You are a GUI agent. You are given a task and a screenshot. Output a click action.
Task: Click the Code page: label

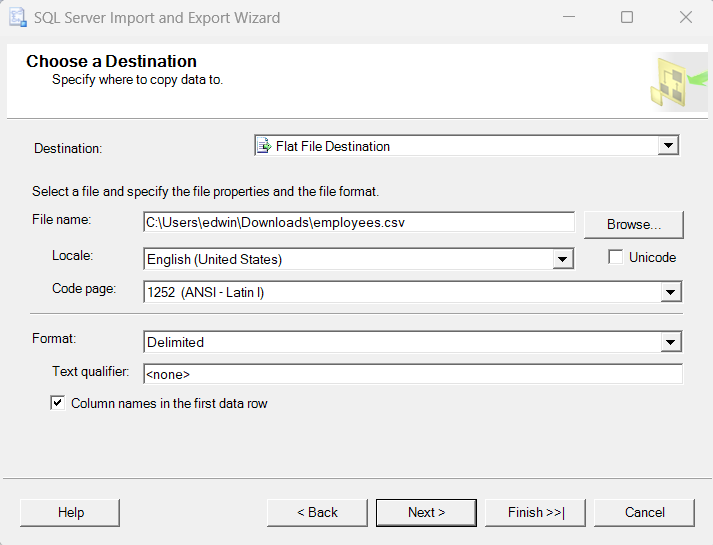84,289
